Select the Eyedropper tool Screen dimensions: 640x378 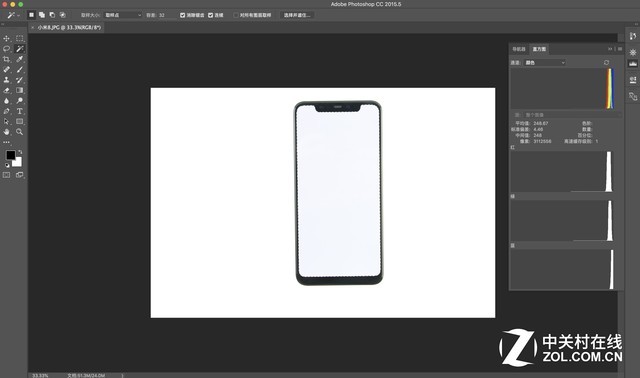19,59
